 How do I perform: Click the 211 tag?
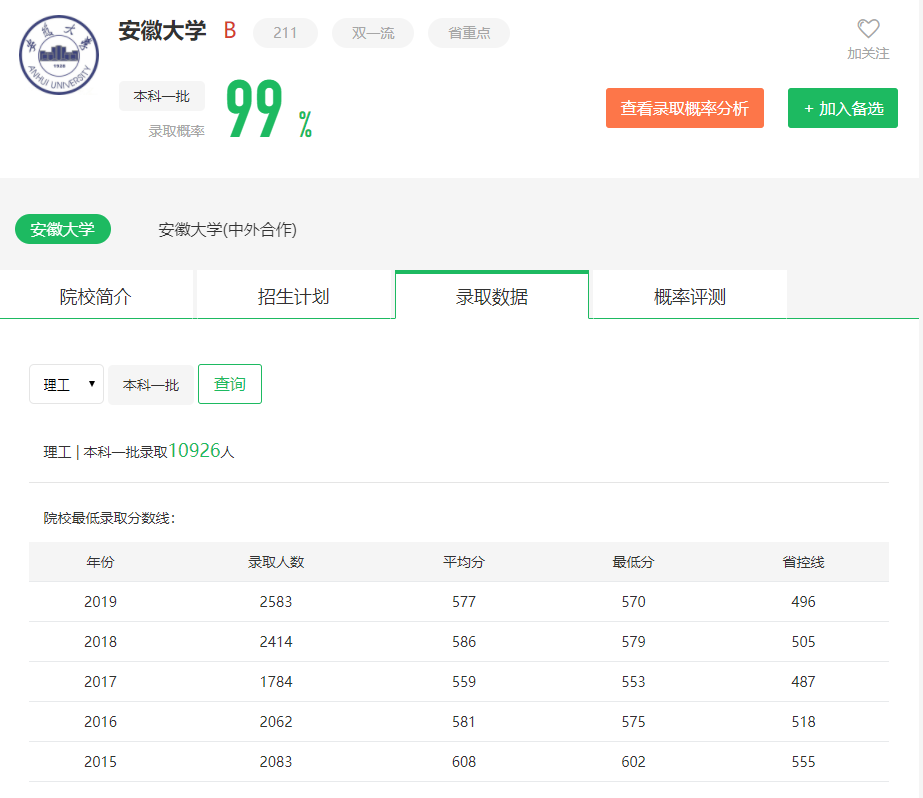pyautogui.click(x=285, y=33)
